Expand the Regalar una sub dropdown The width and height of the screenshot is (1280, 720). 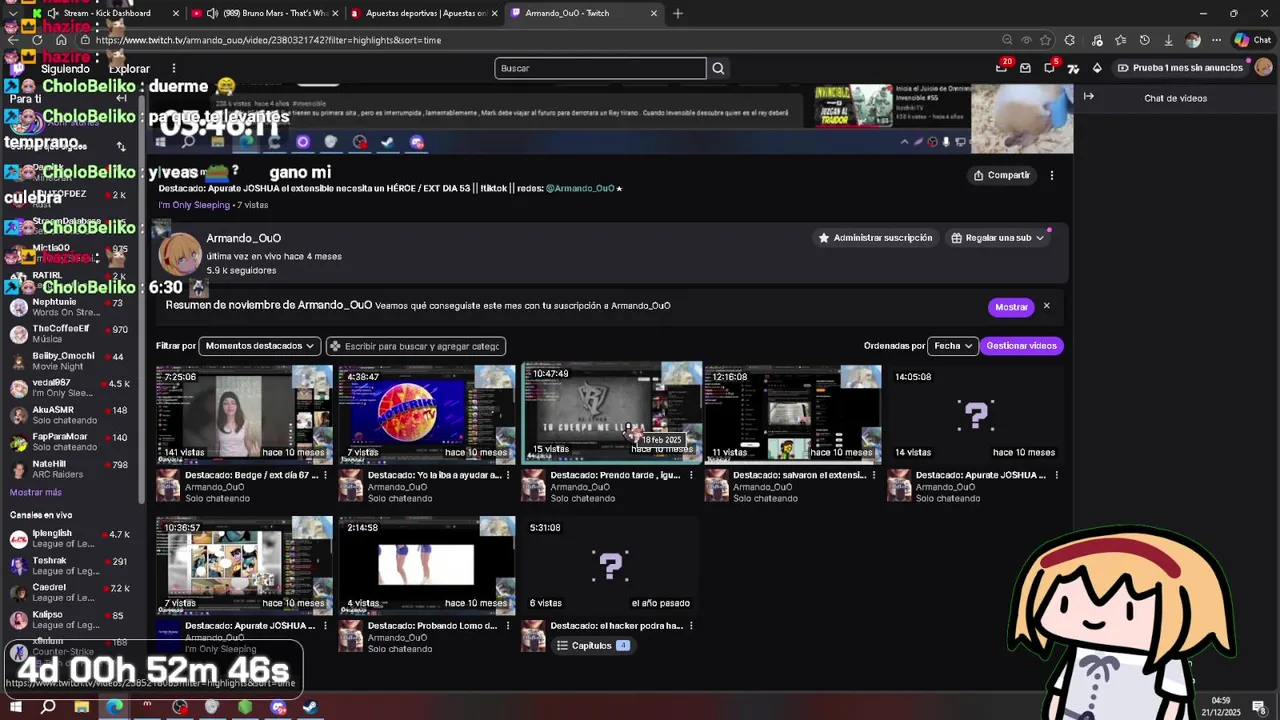click(997, 238)
